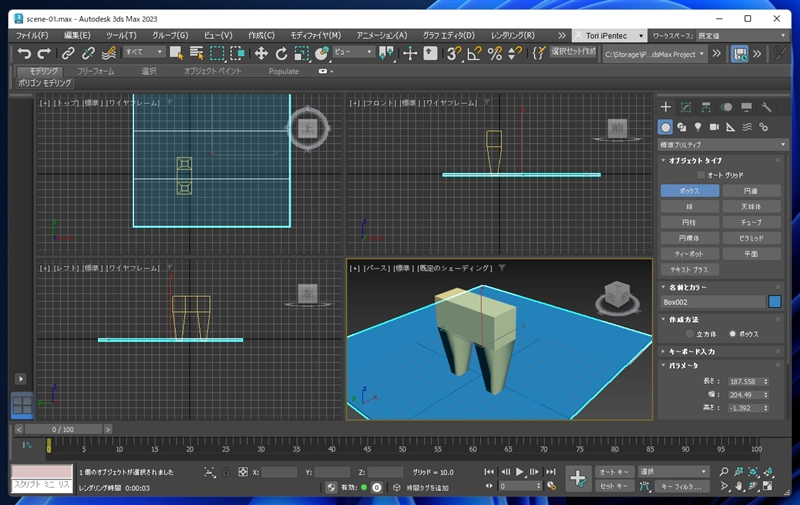Switch to Lights category icon
The width and height of the screenshot is (800, 505).
coord(698,127)
